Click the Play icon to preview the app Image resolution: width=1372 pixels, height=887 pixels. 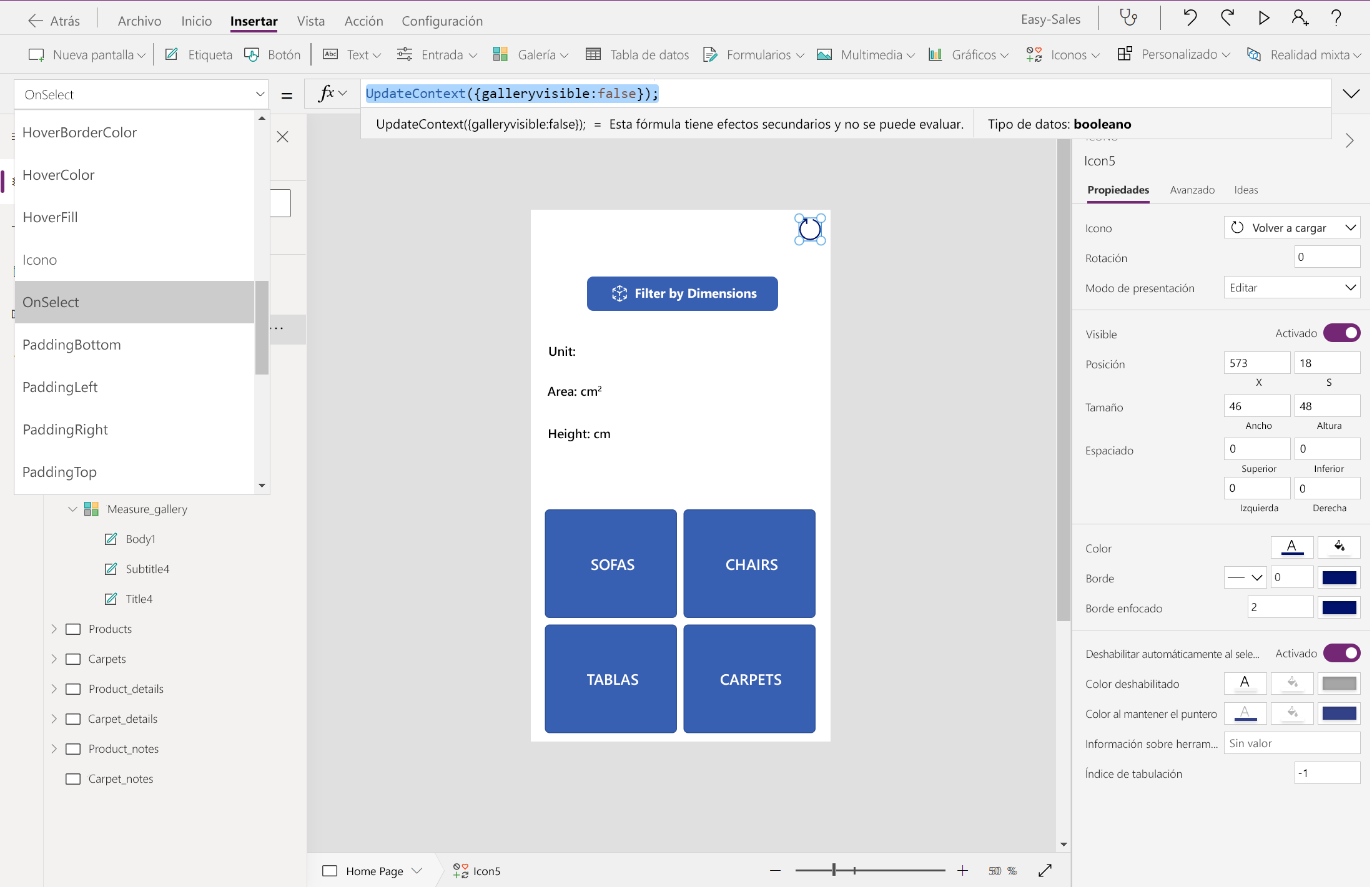tap(1263, 18)
